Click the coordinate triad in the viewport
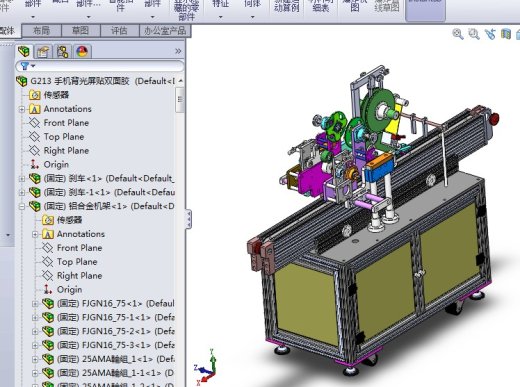 pos(206,368)
